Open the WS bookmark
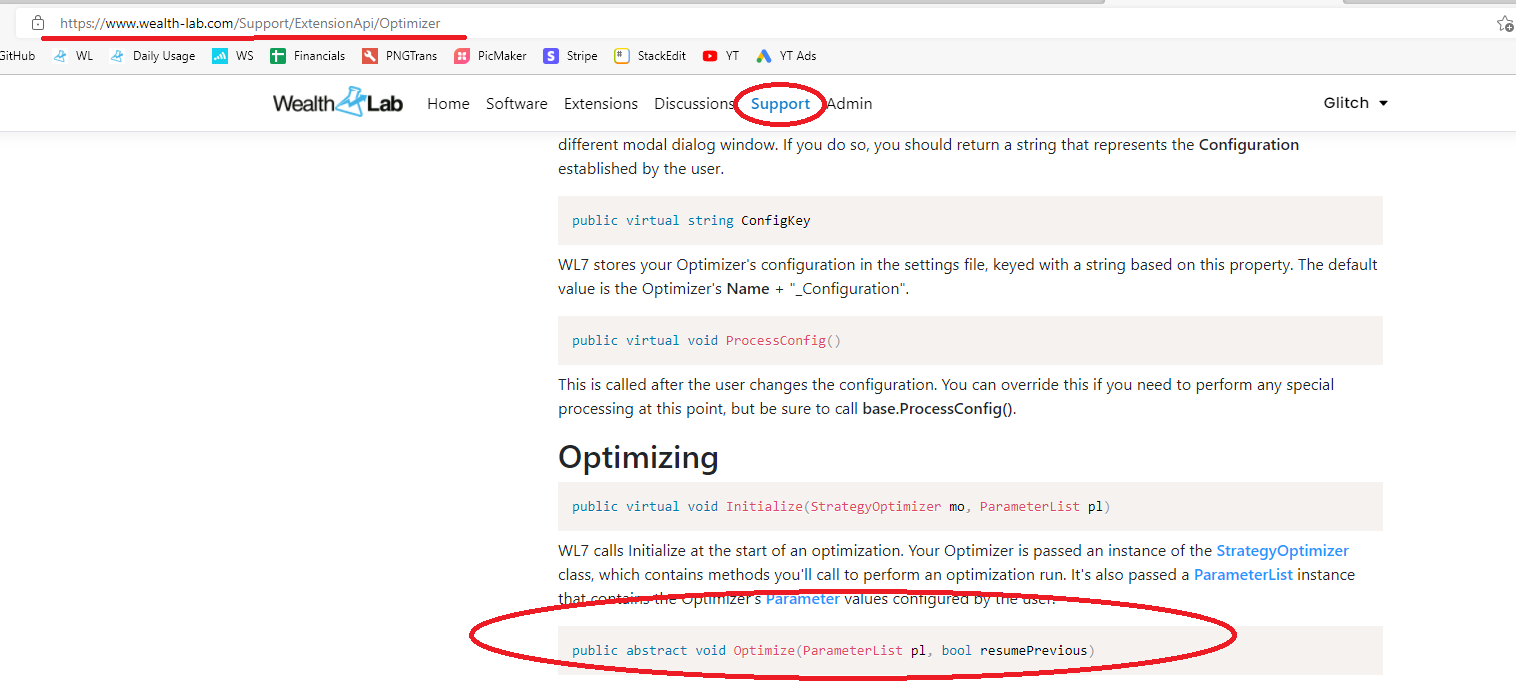Viewport: 1516px width, 681px height. point(232,56)
